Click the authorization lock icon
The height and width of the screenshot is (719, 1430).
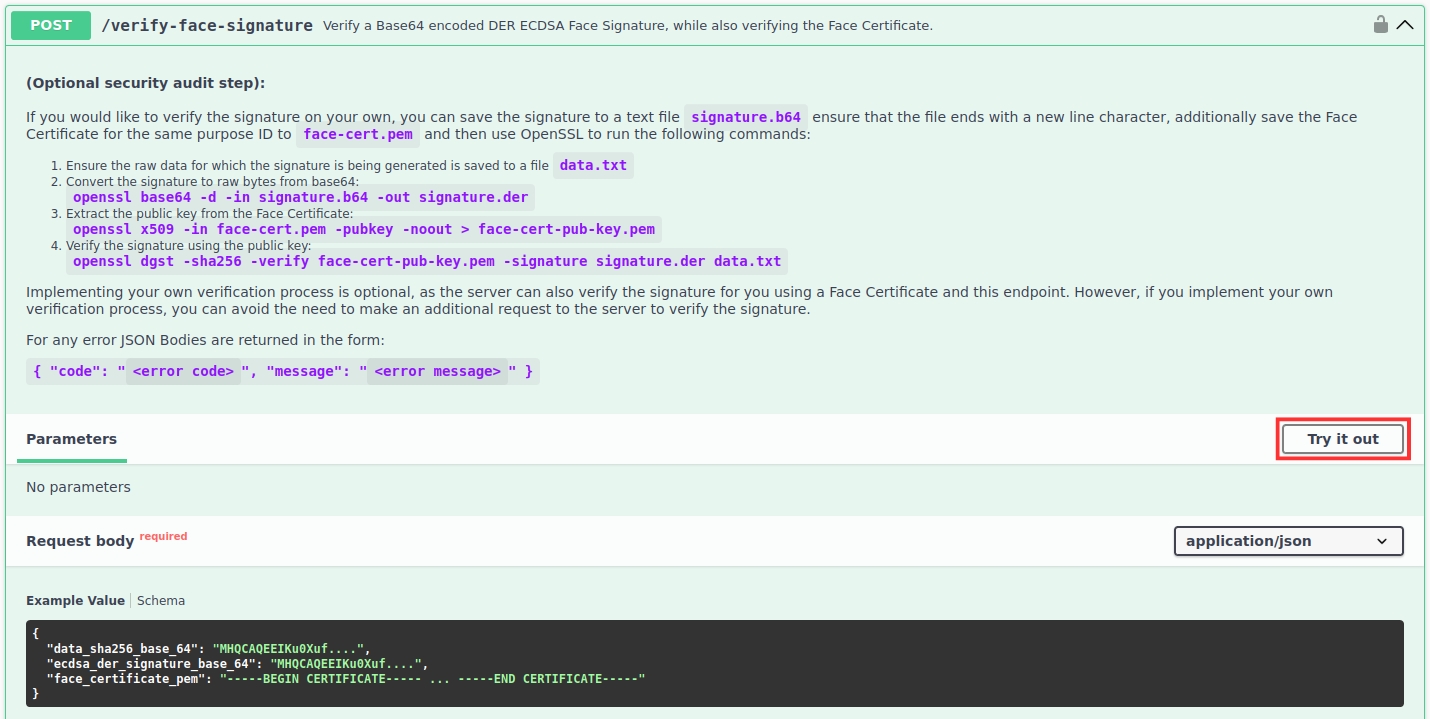pyautogui.click(x=1380, y=25)
